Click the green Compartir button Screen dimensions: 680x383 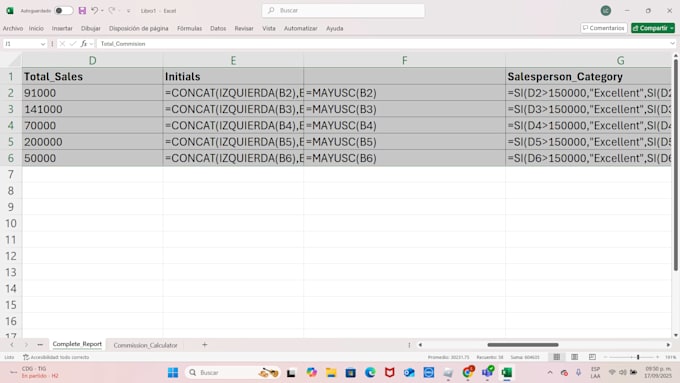pos(653,28)
